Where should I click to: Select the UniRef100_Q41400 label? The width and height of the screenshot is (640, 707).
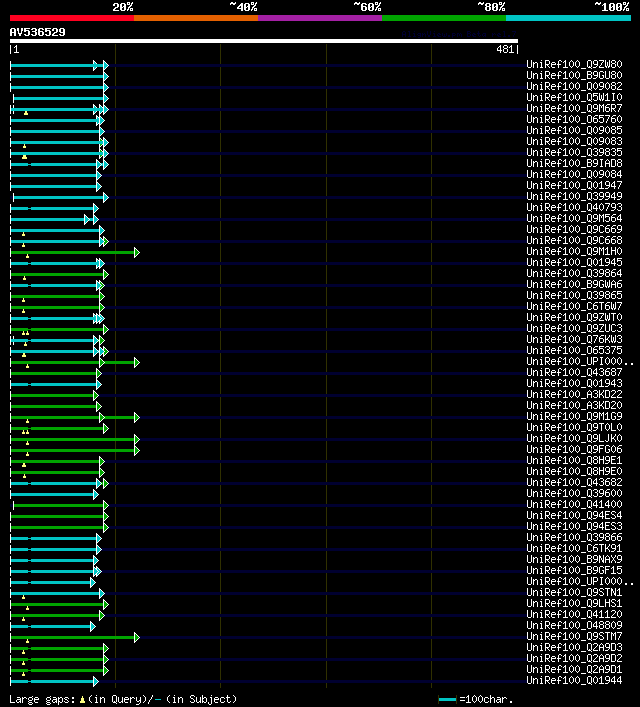pos(574,505)
